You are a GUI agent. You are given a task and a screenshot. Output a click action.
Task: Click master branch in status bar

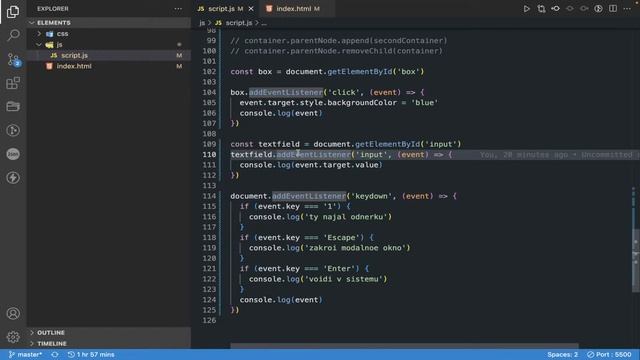[25, 354]
